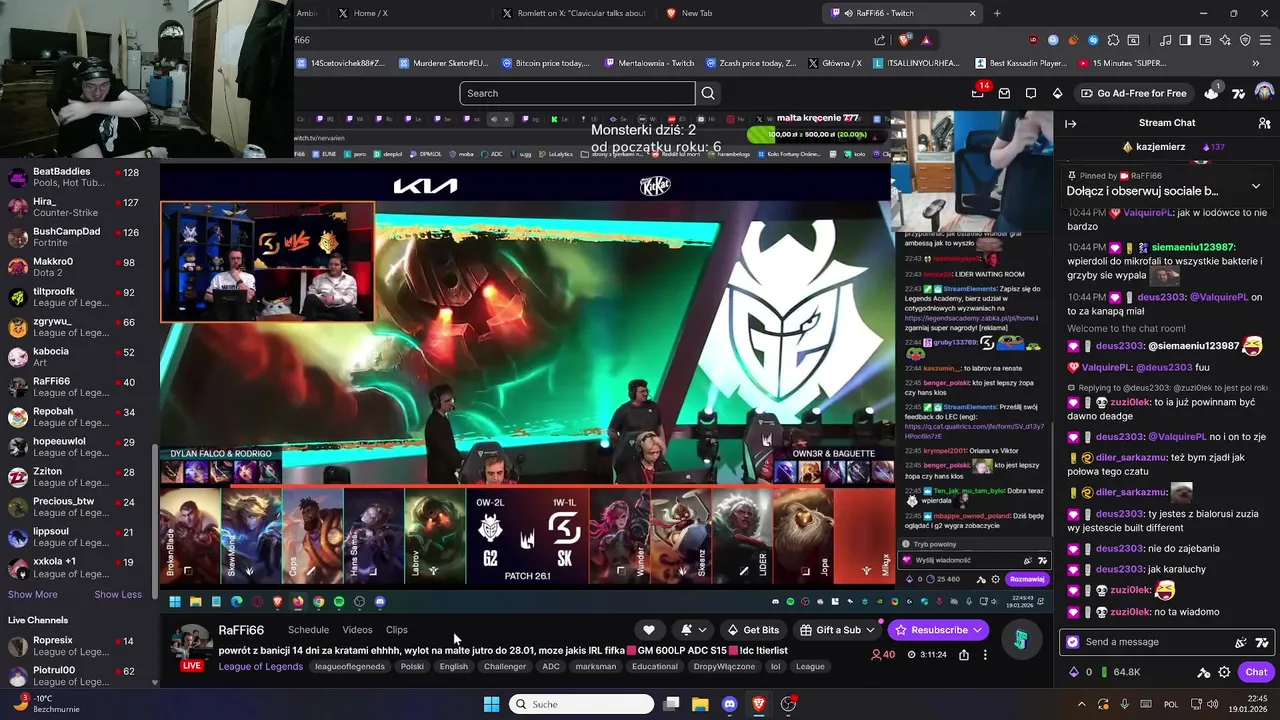The image size is (1280, 720).
Task: Open File Explorer from the taskbar
Action: tap(700, 704)
